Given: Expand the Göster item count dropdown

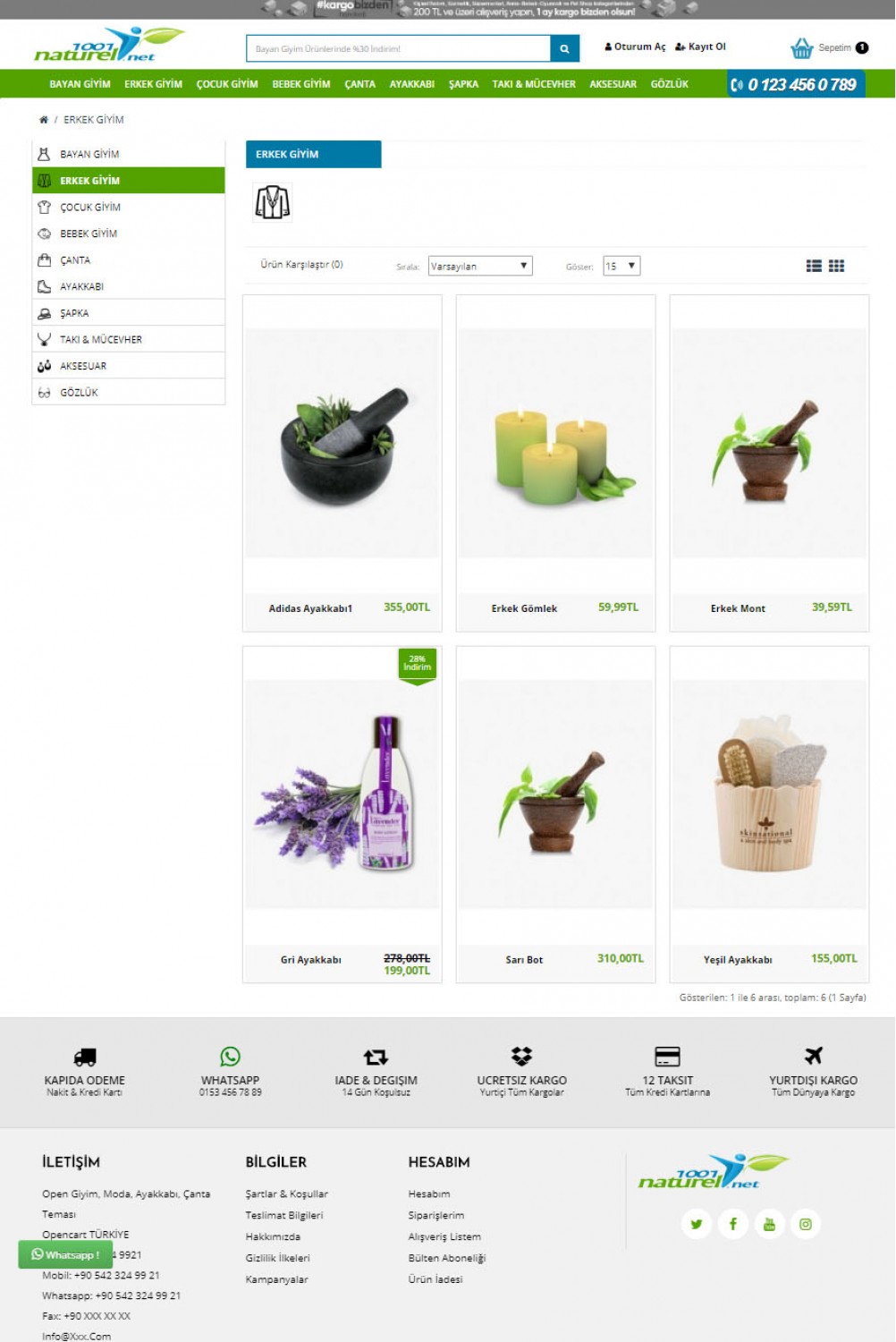Looking at the screenshot, I should pos(621,266).
